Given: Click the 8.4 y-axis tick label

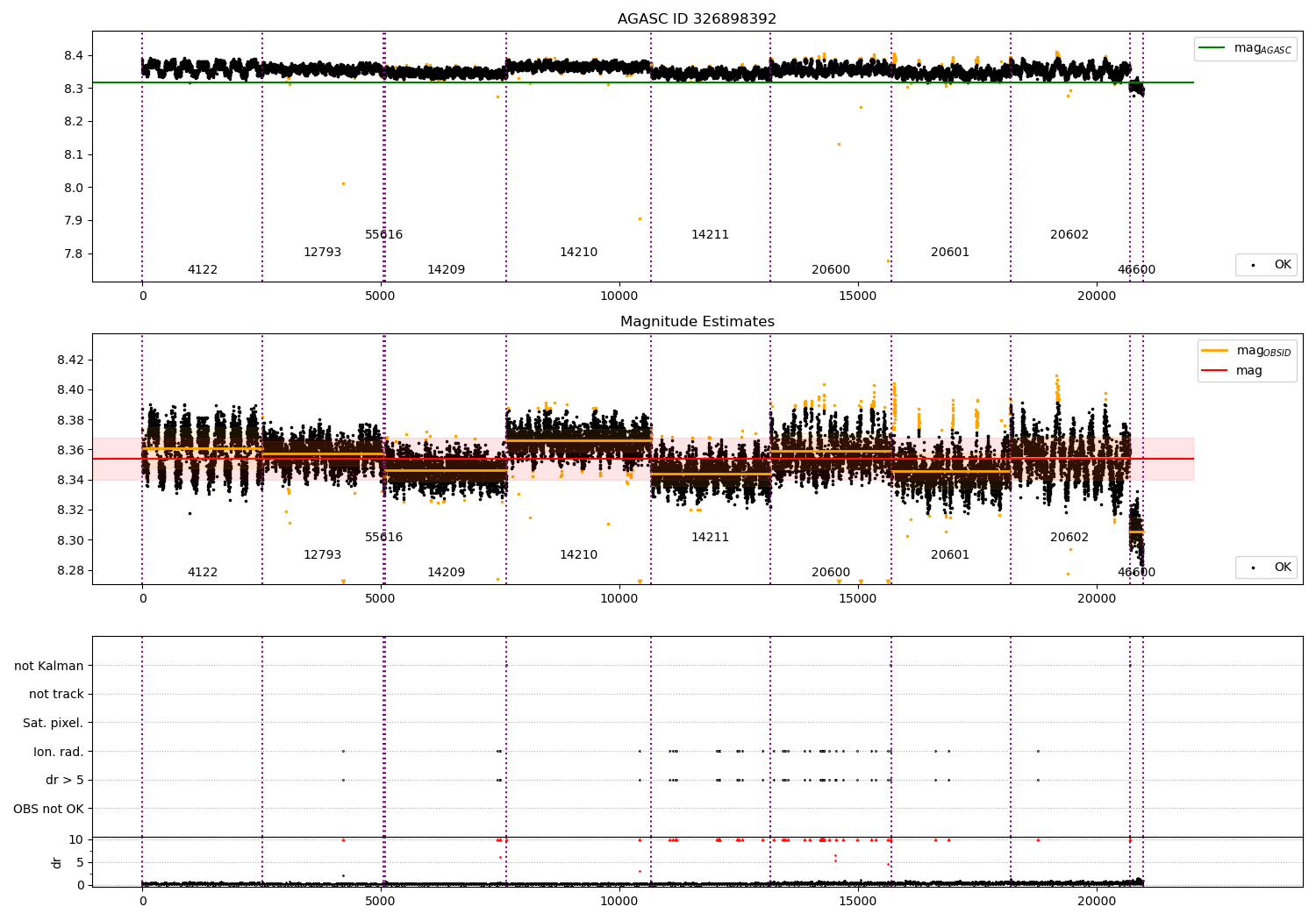Looking at the screenshot, I should tap(74, 55).
